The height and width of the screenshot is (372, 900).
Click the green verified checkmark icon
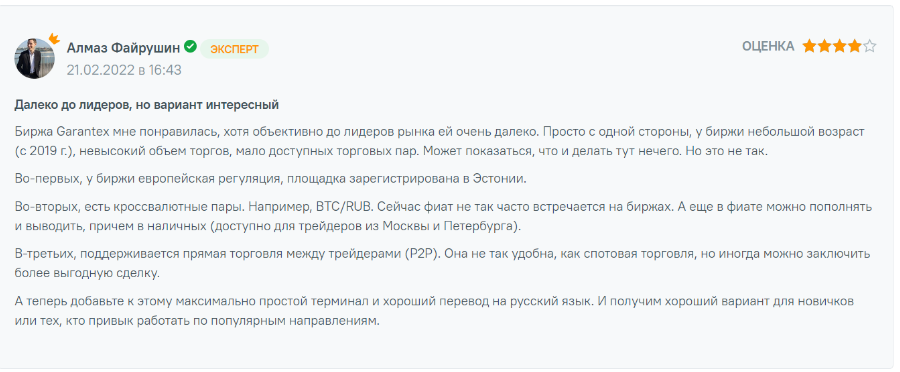point(190,46)
